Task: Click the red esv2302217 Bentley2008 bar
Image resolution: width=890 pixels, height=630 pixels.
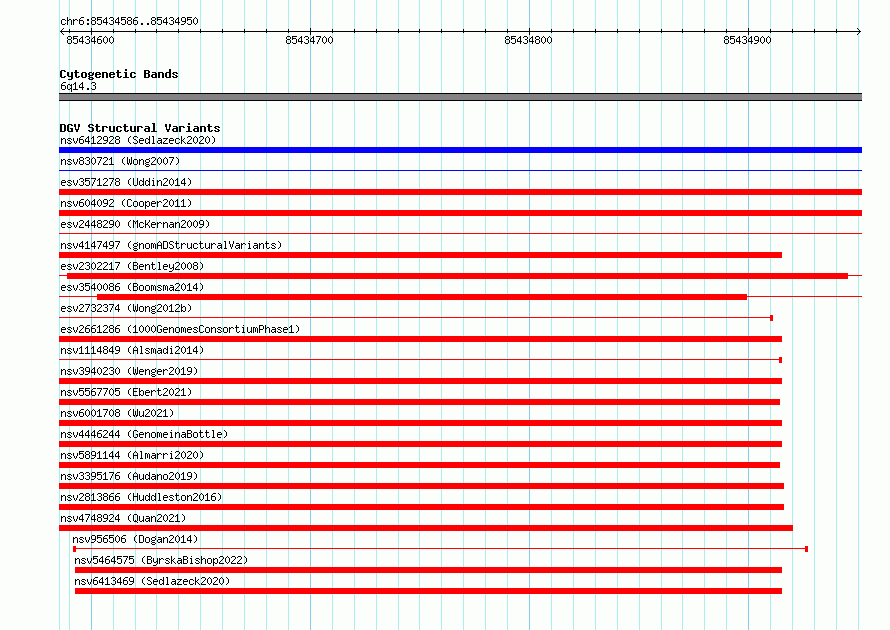Action: tap(457, 276)
